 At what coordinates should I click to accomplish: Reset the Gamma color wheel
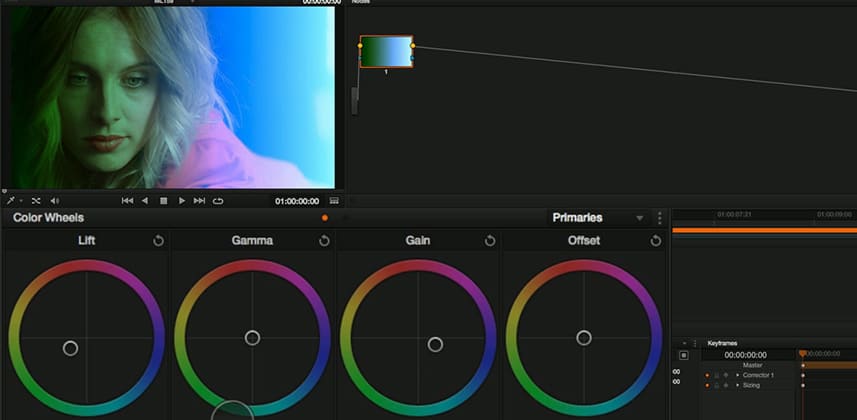click(x=324, y=241)
